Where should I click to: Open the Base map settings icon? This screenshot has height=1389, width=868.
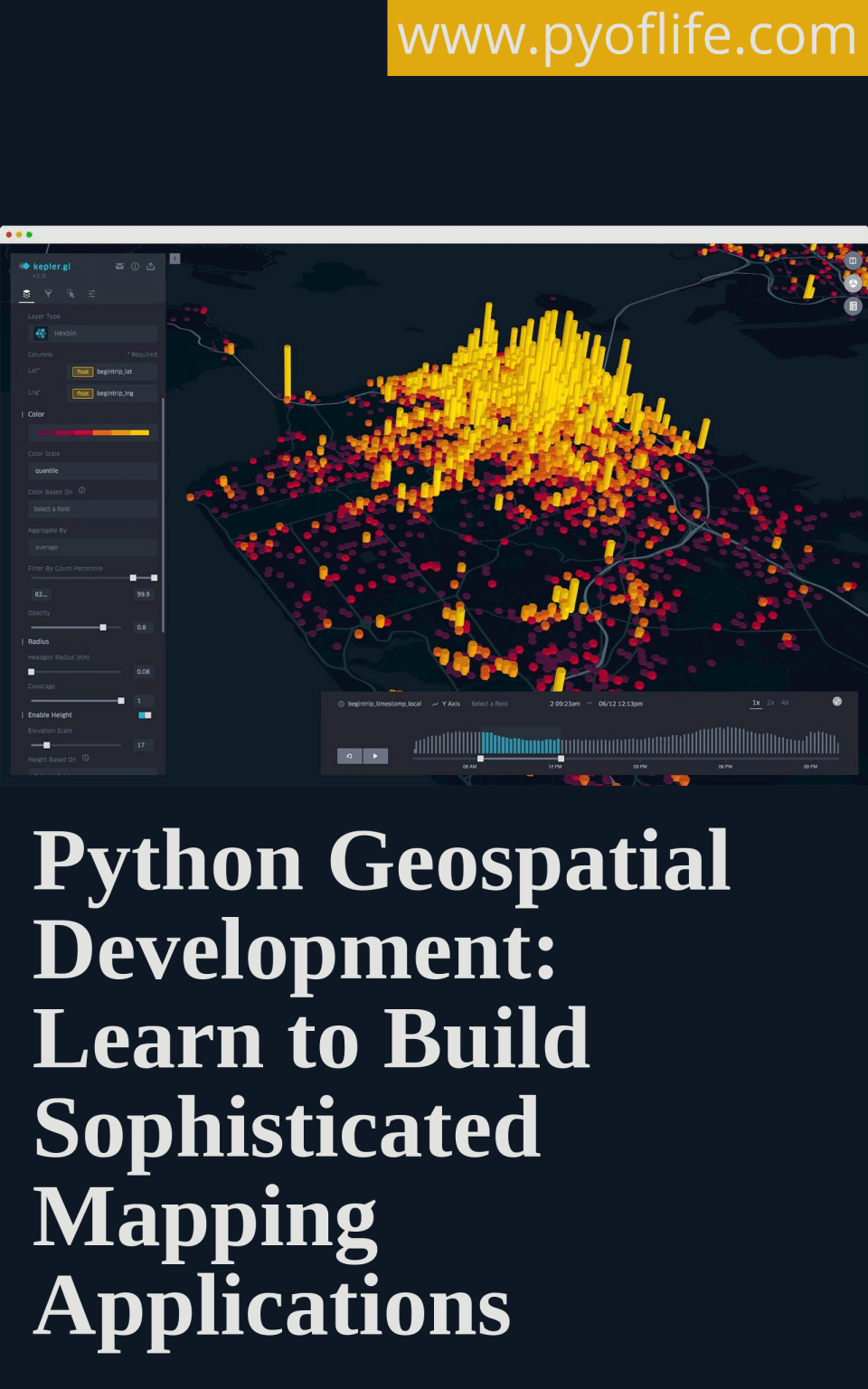click(x=92, y=294)
